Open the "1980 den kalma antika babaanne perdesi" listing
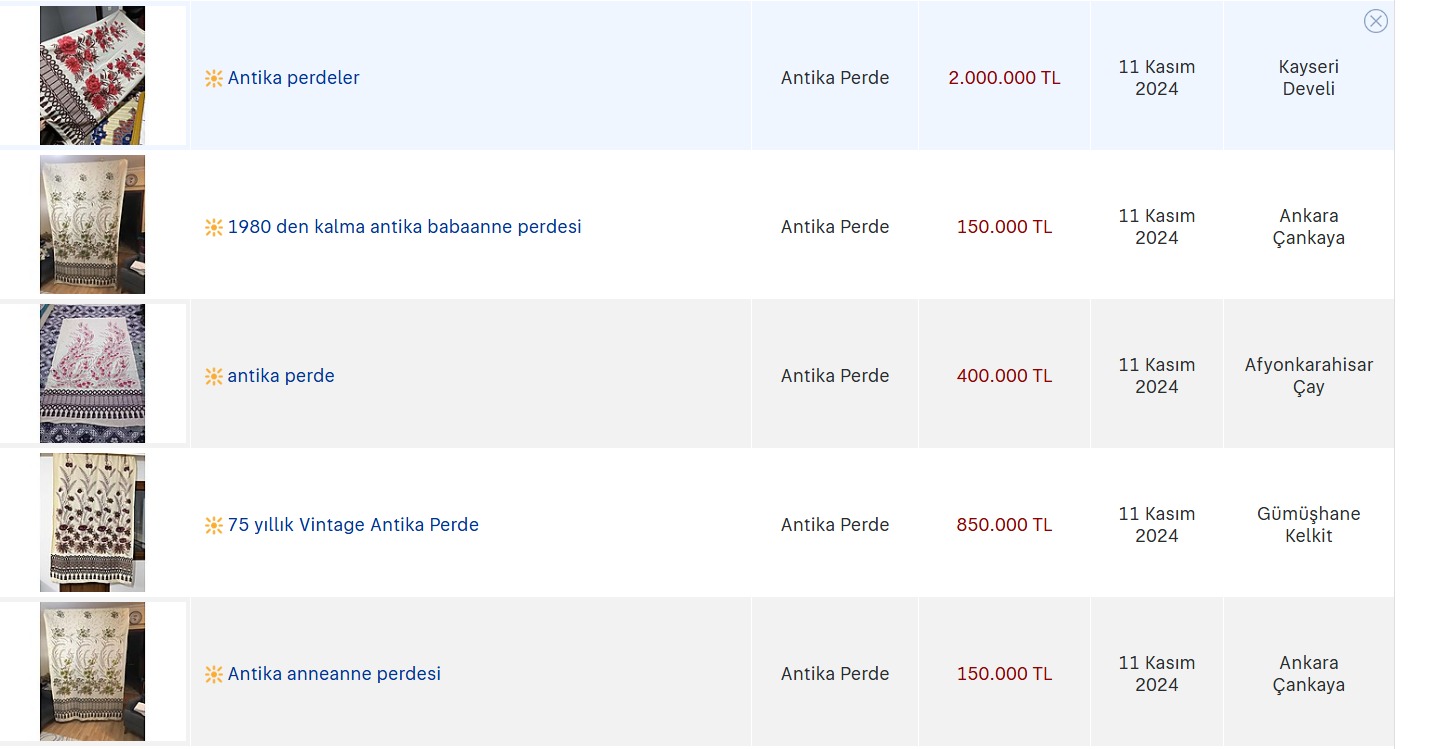This screenshot has width=1447, height=749. pyautogui.click(x=404, y=227)
